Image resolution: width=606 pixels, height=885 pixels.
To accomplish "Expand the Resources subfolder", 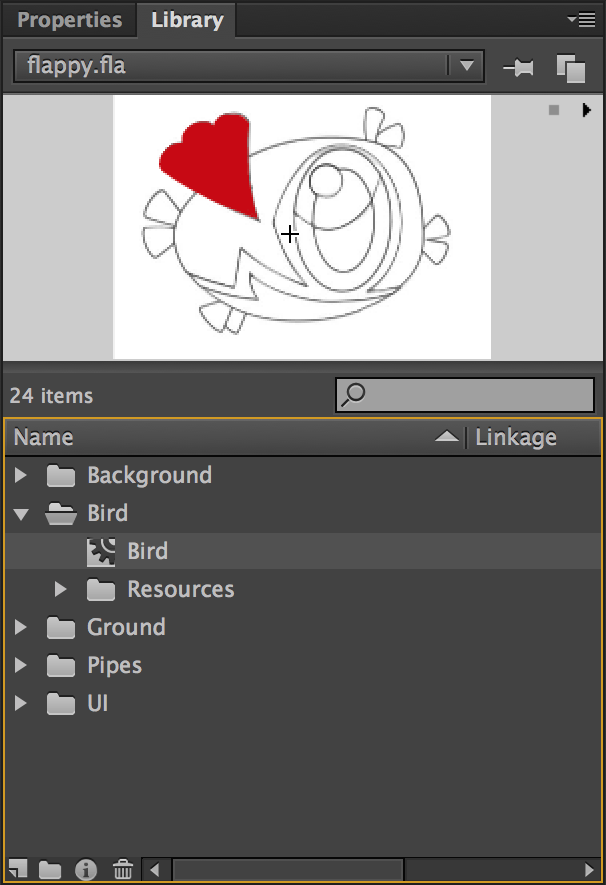I will click(x=61, y=590).
